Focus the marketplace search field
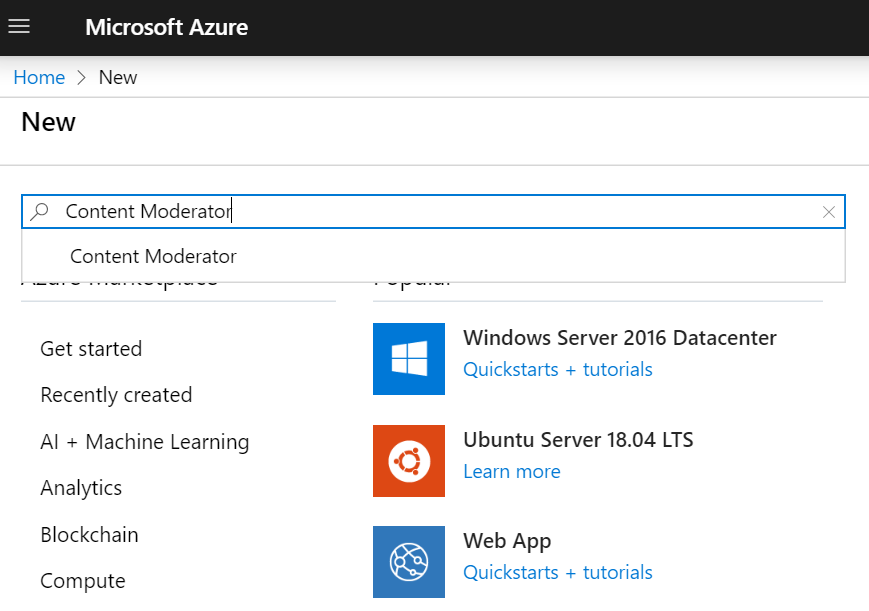The width and height of the screenshot is (869, 611). 433,211
